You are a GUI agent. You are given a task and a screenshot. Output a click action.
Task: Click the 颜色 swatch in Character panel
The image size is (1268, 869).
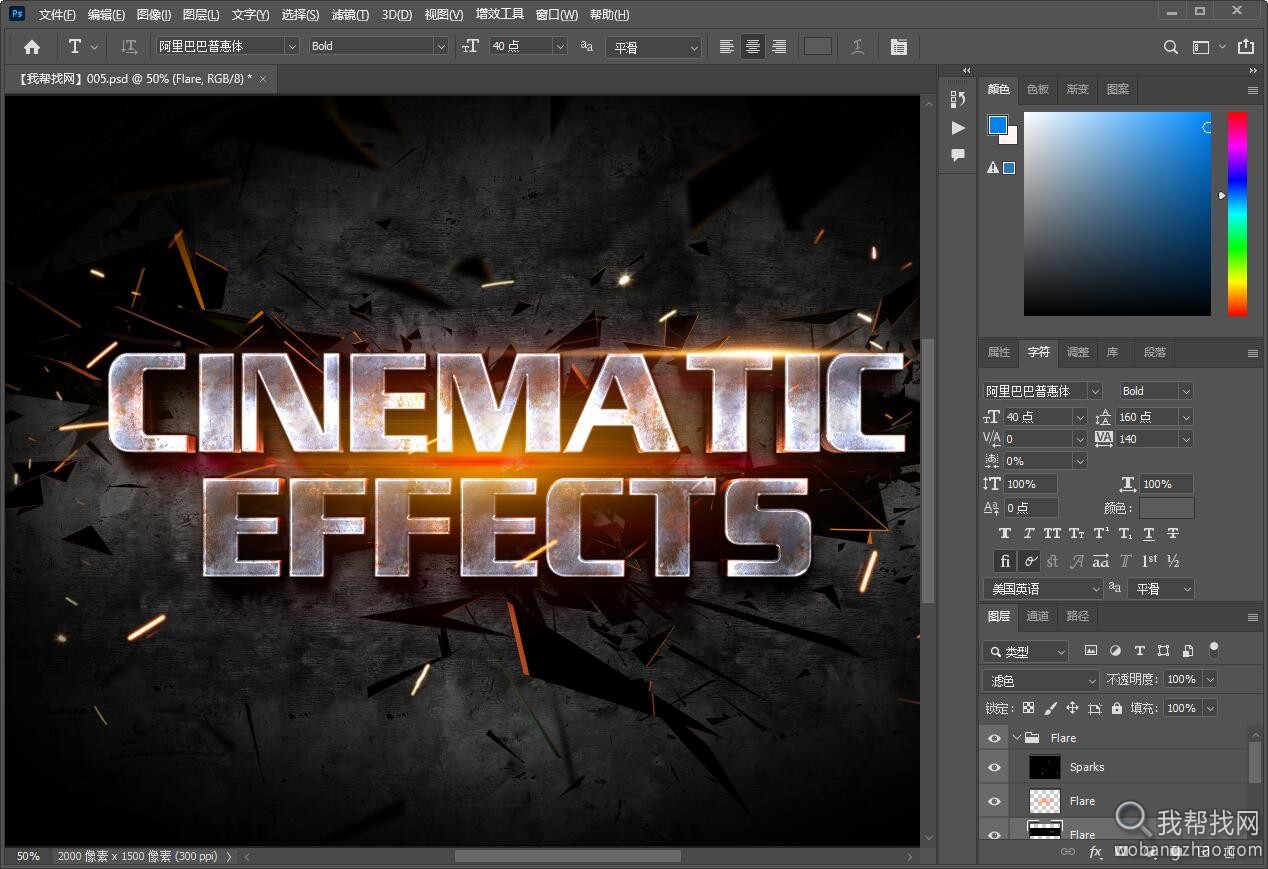1166,508
